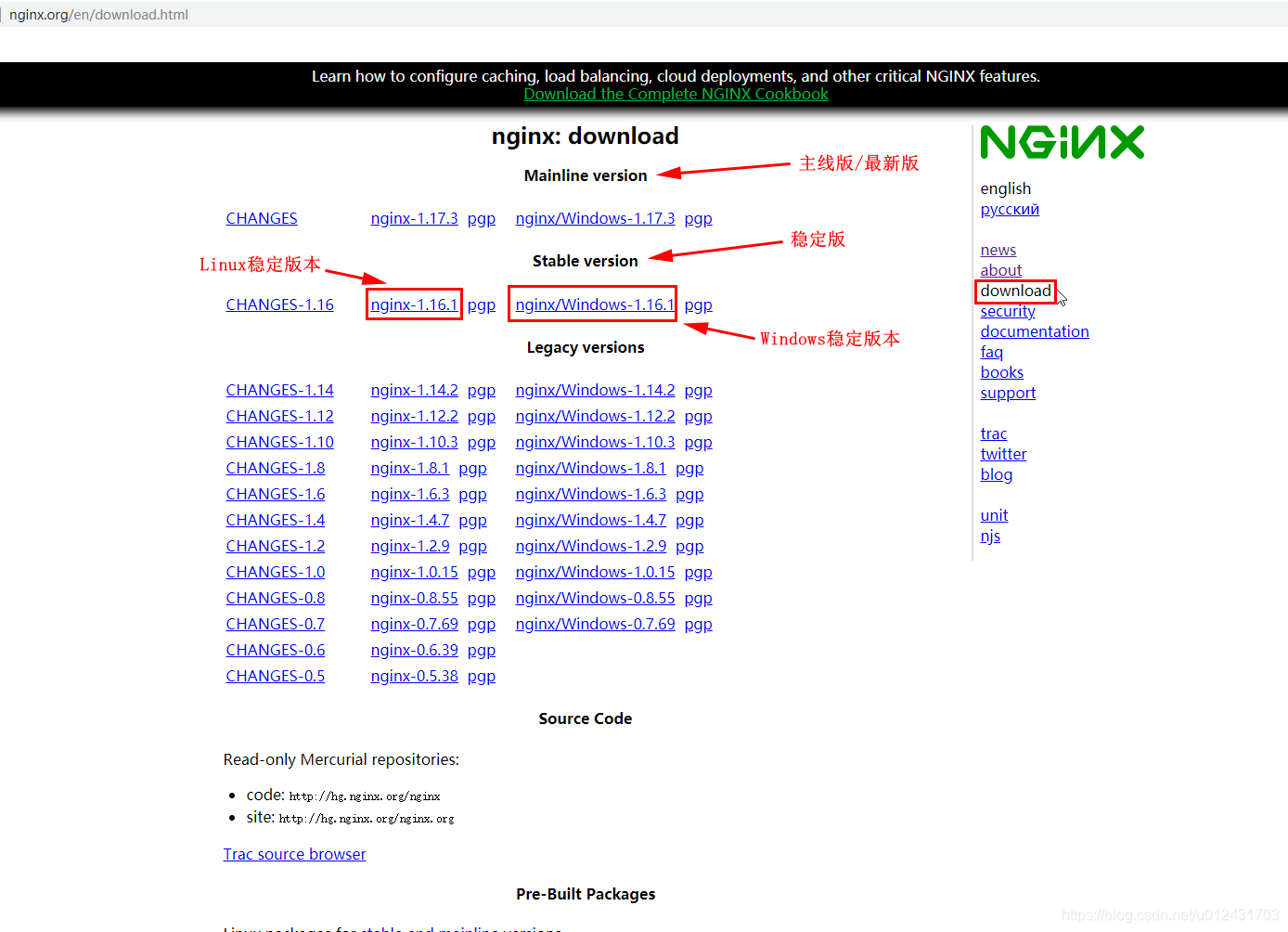Download oldest legacy version nginx-0.5.38

pyautogui.click(x=414, y=676)
